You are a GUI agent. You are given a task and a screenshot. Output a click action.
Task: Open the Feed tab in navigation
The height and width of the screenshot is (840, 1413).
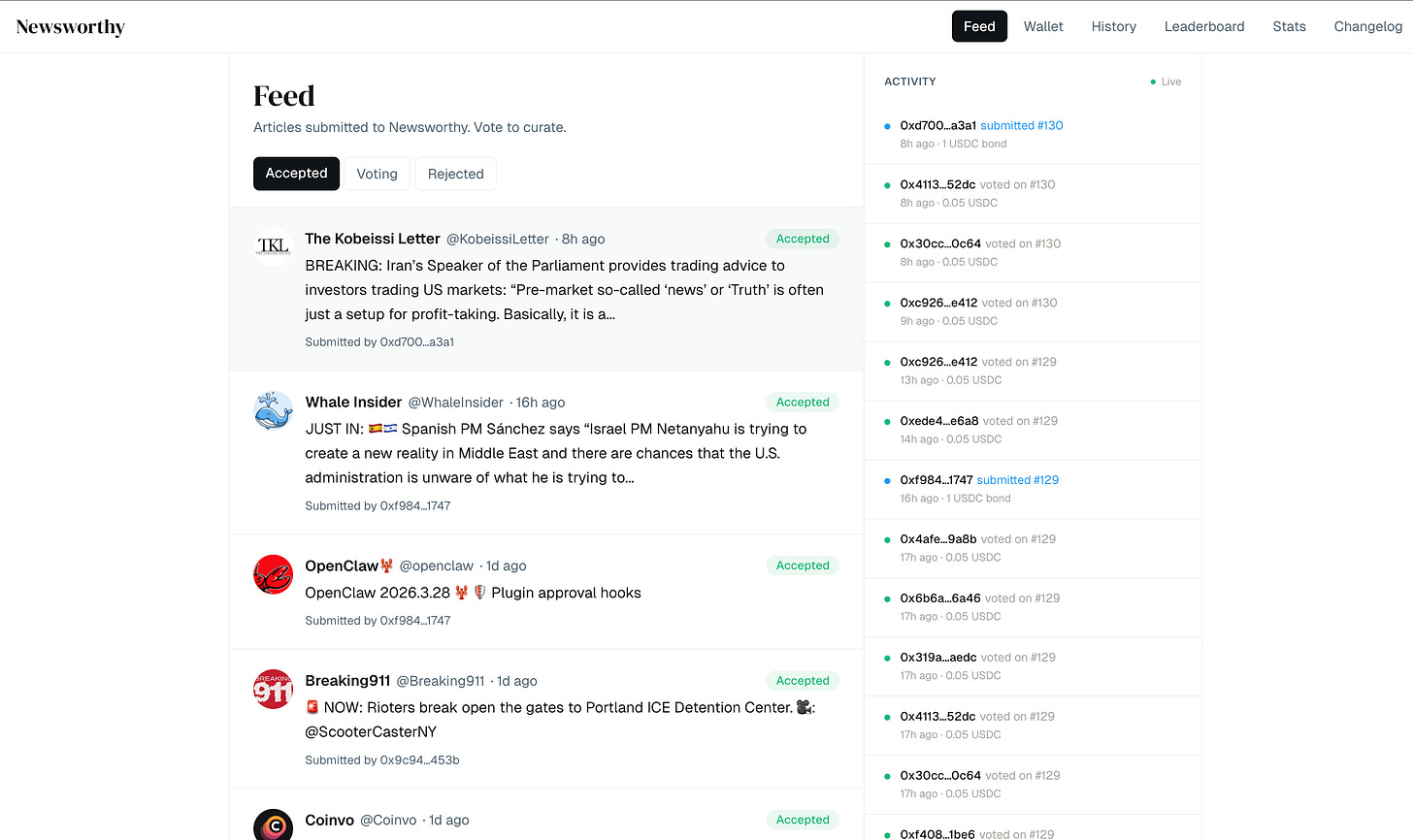pos(979,26)
